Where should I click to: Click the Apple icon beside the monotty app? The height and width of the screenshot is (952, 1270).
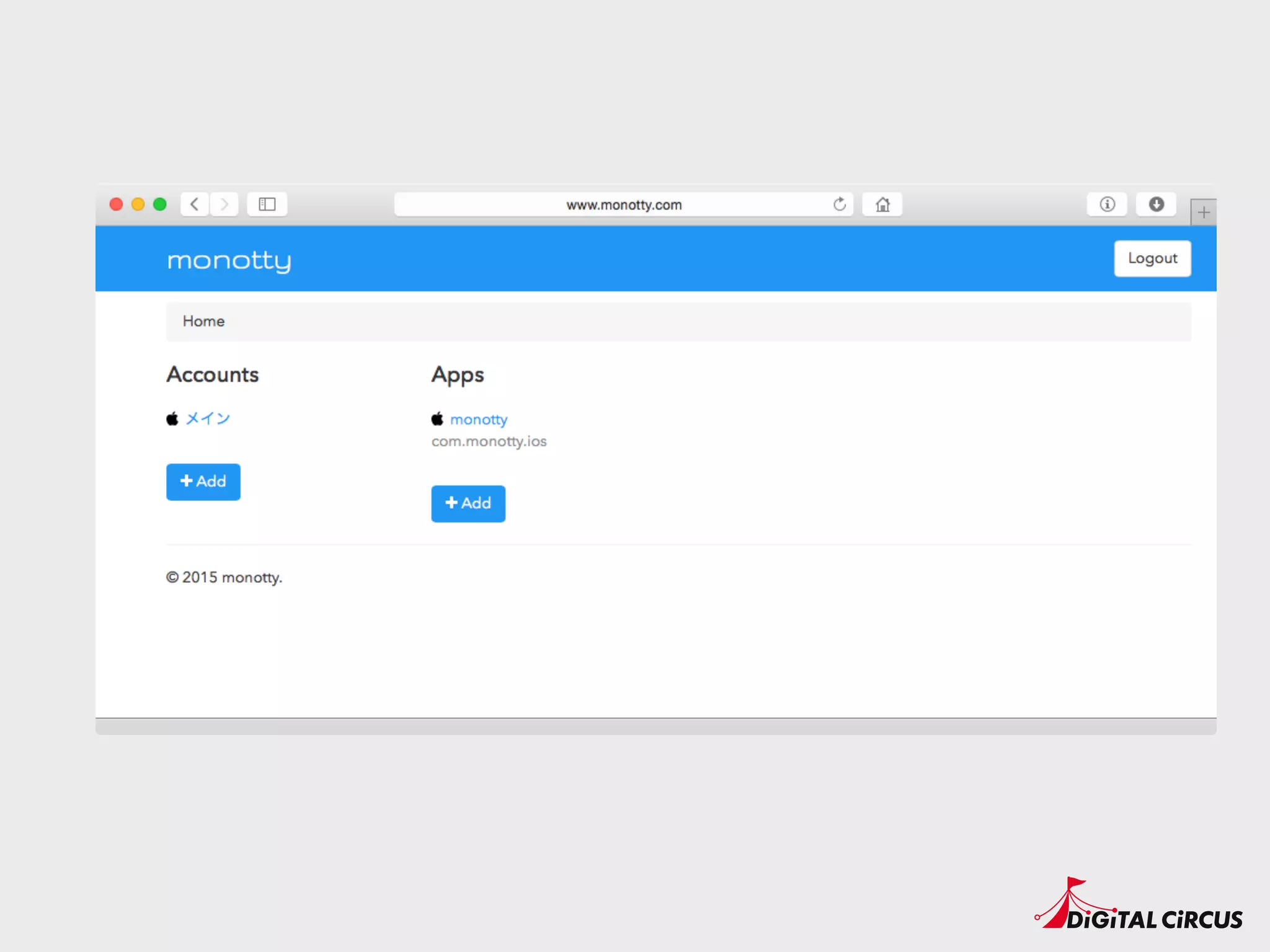(x=437, y=419)
